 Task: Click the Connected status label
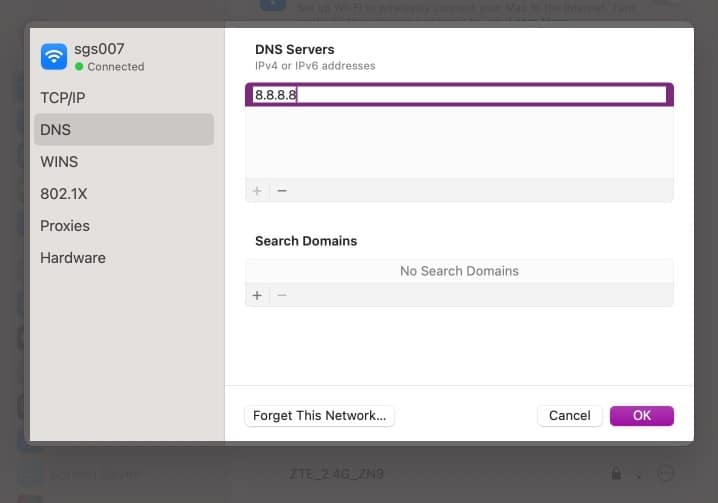tap(116, 67)
